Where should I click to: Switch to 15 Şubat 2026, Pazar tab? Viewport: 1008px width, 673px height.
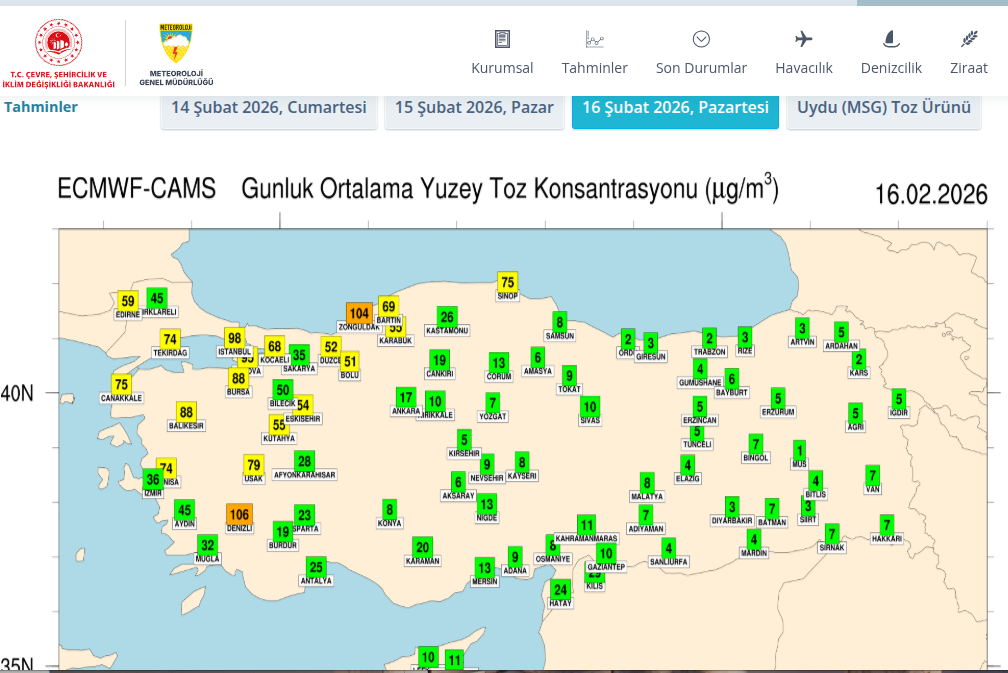(474, 108)
